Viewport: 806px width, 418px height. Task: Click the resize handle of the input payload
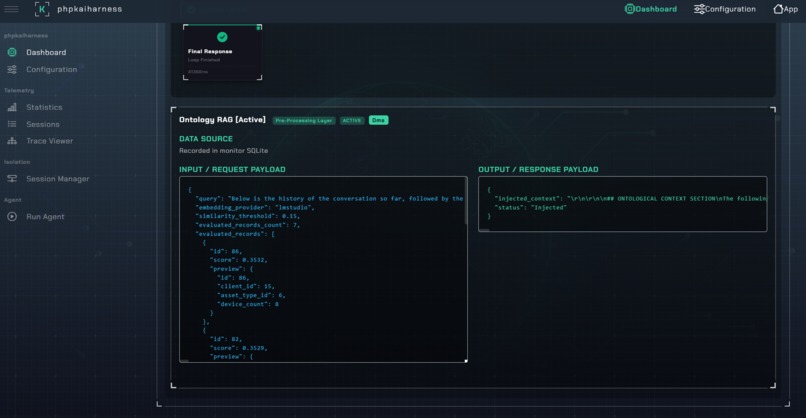click(466, 361)
